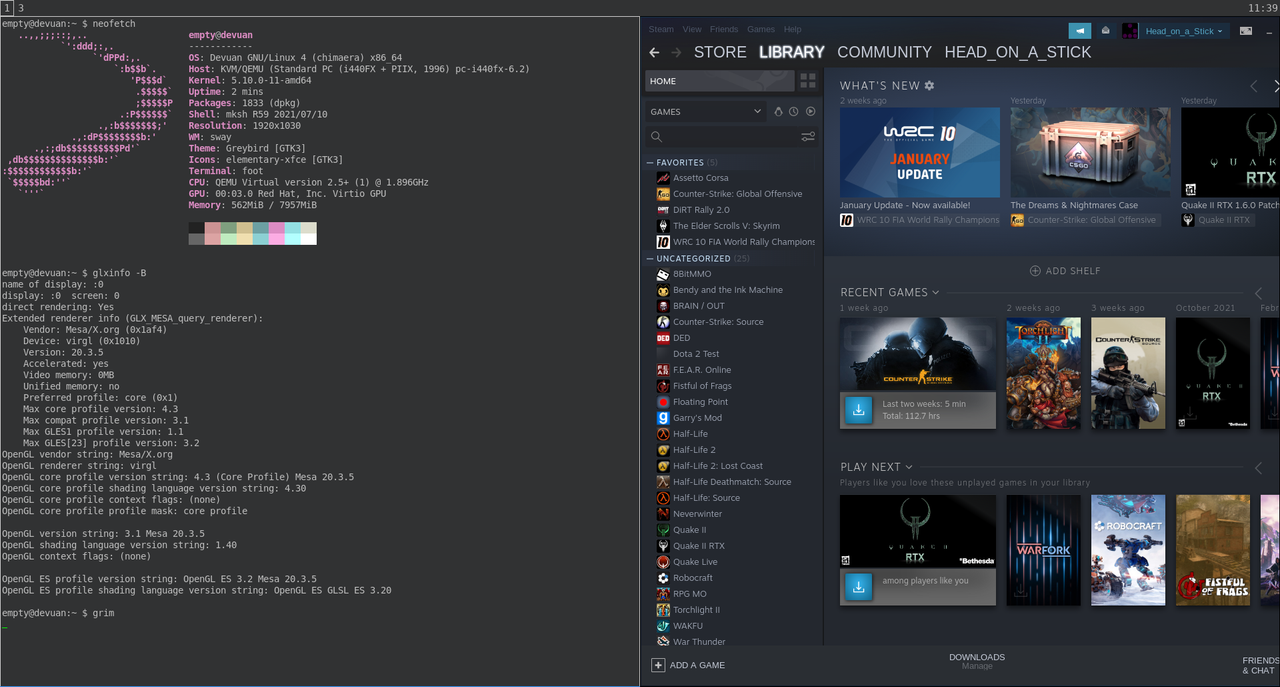Collapse the FAVORITES category
The width and height of the screenshot is (1280, 687).
pos(650,162)
